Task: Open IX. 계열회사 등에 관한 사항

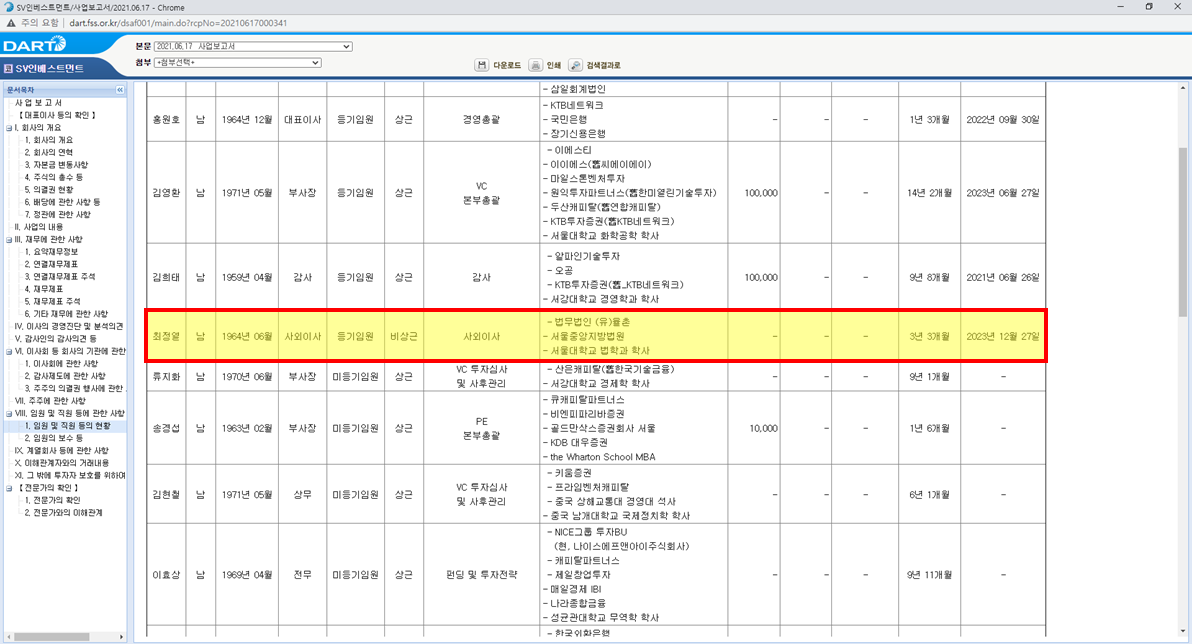Action: pyautogui.click(x=62, y=451)
